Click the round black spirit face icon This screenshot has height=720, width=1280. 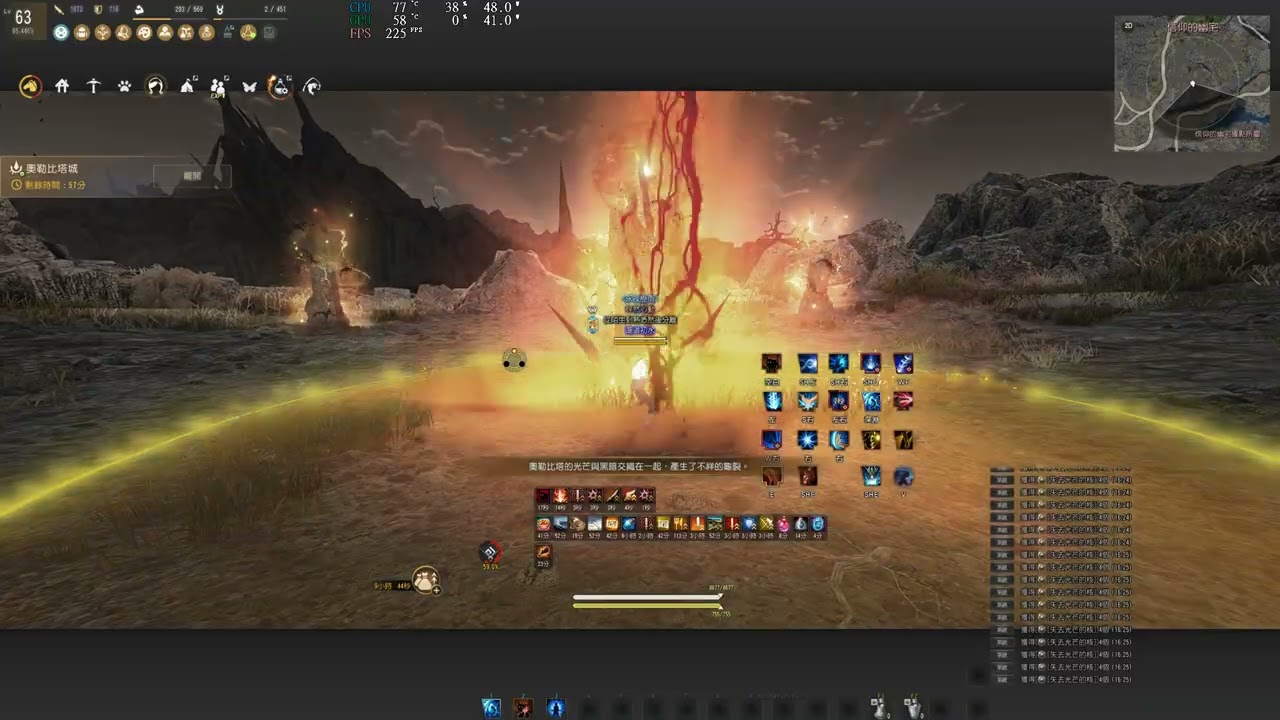514,361
